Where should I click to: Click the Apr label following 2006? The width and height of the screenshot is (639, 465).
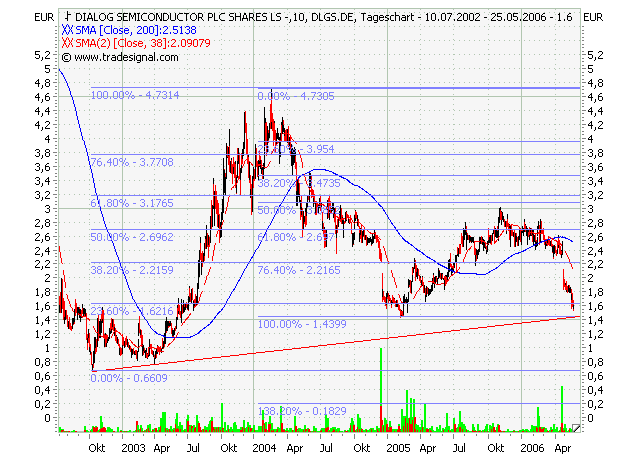click(563, 448)
